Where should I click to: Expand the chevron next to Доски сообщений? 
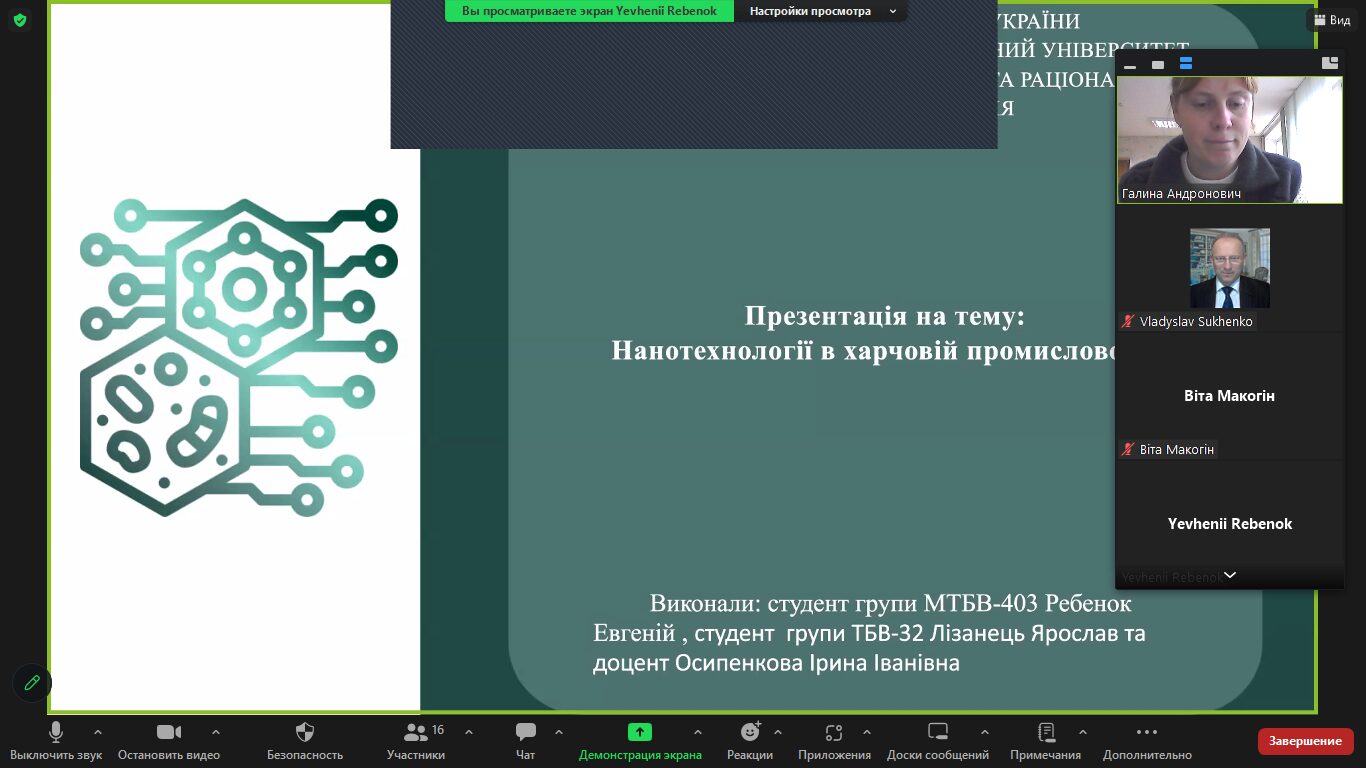pyautogui.click(x=985, y=732)
